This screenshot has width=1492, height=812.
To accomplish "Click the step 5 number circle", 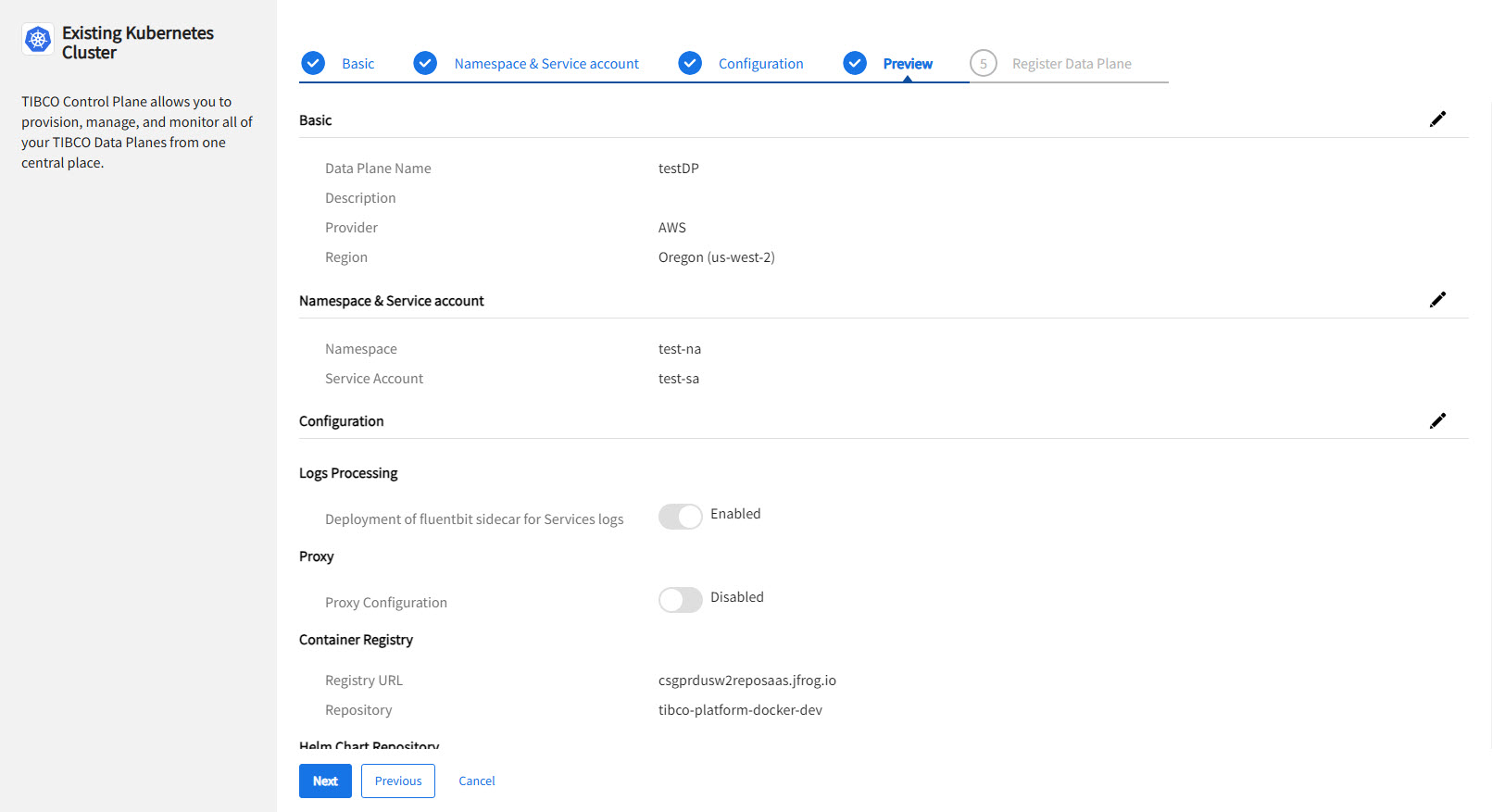I will click(983, 63).
